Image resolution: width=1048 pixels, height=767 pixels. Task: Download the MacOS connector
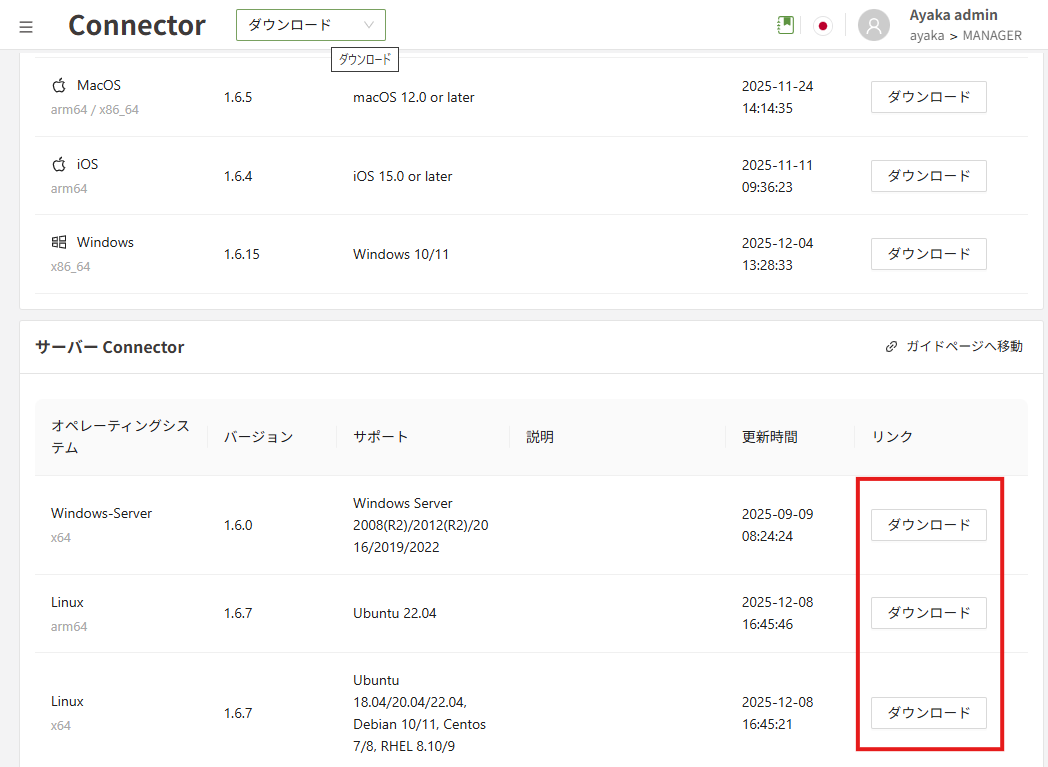928,97
